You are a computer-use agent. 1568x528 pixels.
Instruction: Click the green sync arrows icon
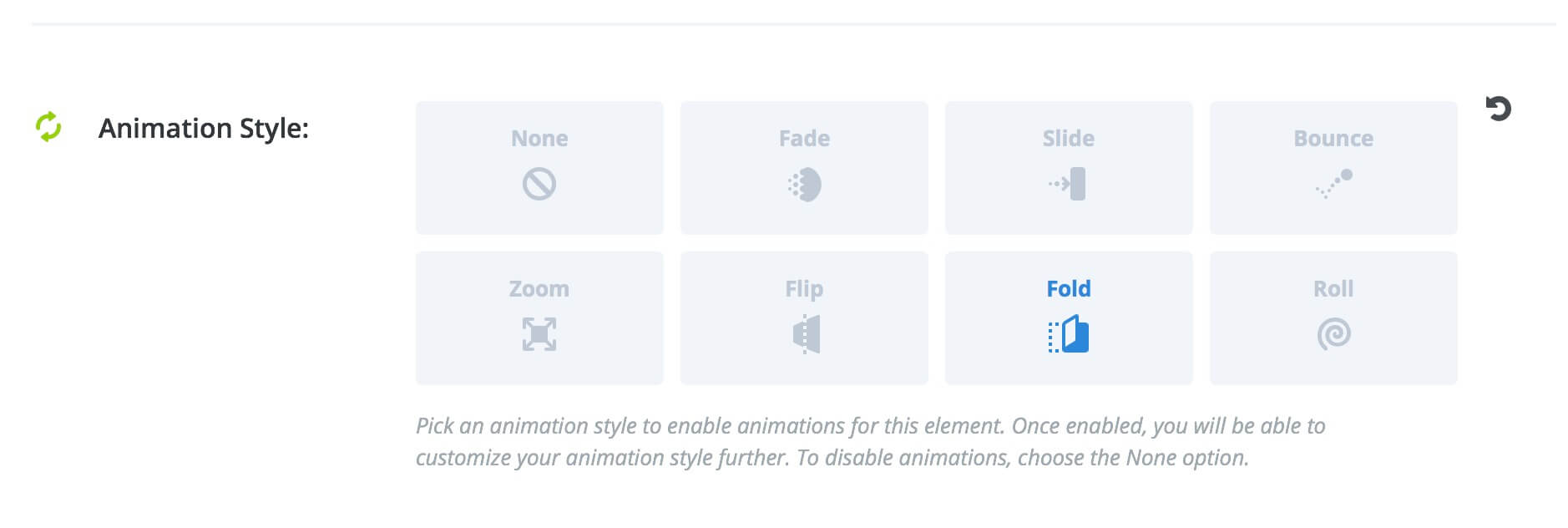pyautogui.click(x=48, y=127)
